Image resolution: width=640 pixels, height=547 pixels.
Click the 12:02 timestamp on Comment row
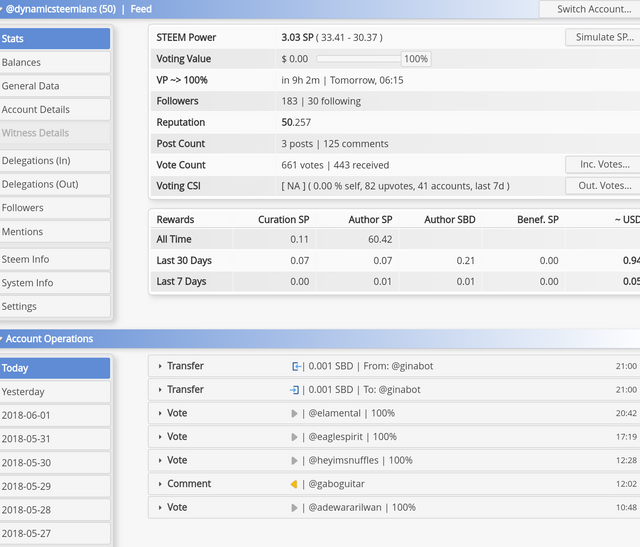[626, 484]
